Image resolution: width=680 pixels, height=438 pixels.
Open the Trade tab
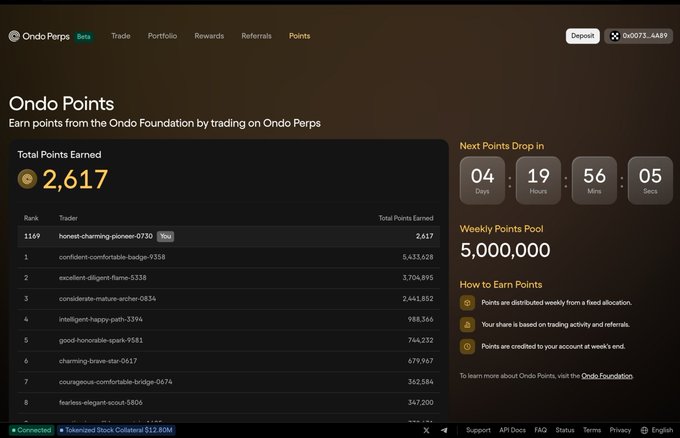click(121, 36)
